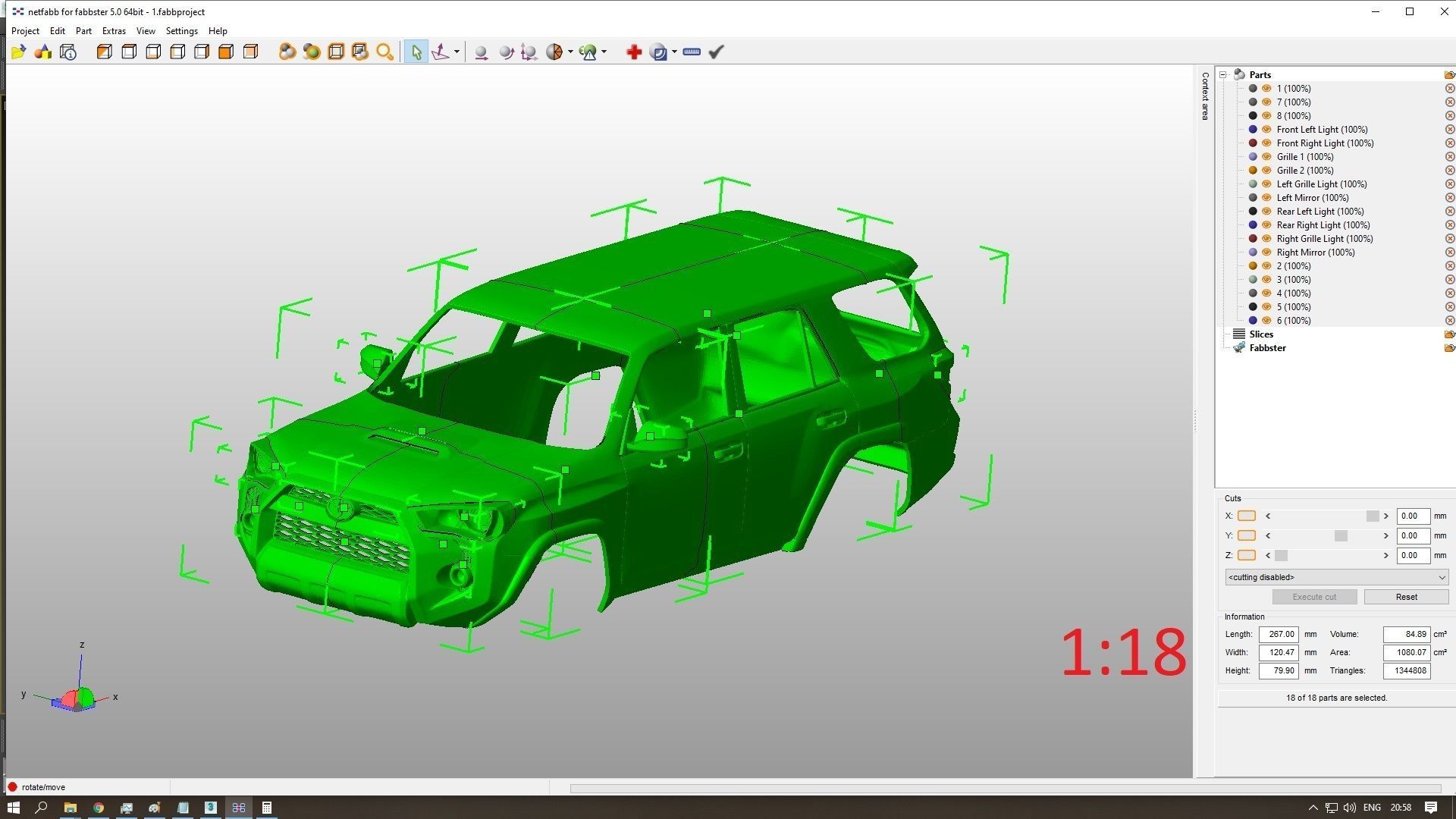The width and height of the screenshot is (1456, 819).
Task: Open the cutting disabled dropdown
Action: [x=1336, y=577]
